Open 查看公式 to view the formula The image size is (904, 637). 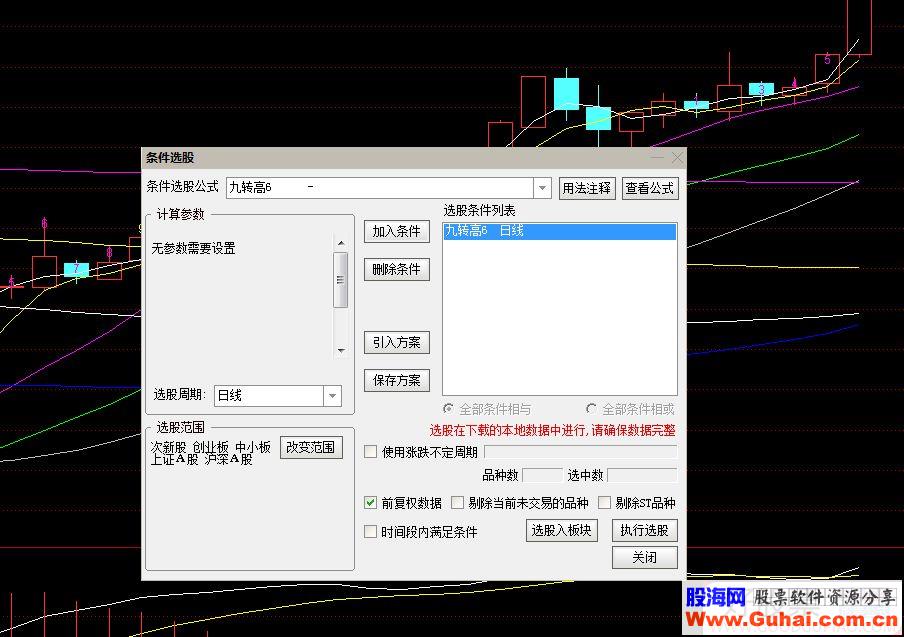coord(650,188)
